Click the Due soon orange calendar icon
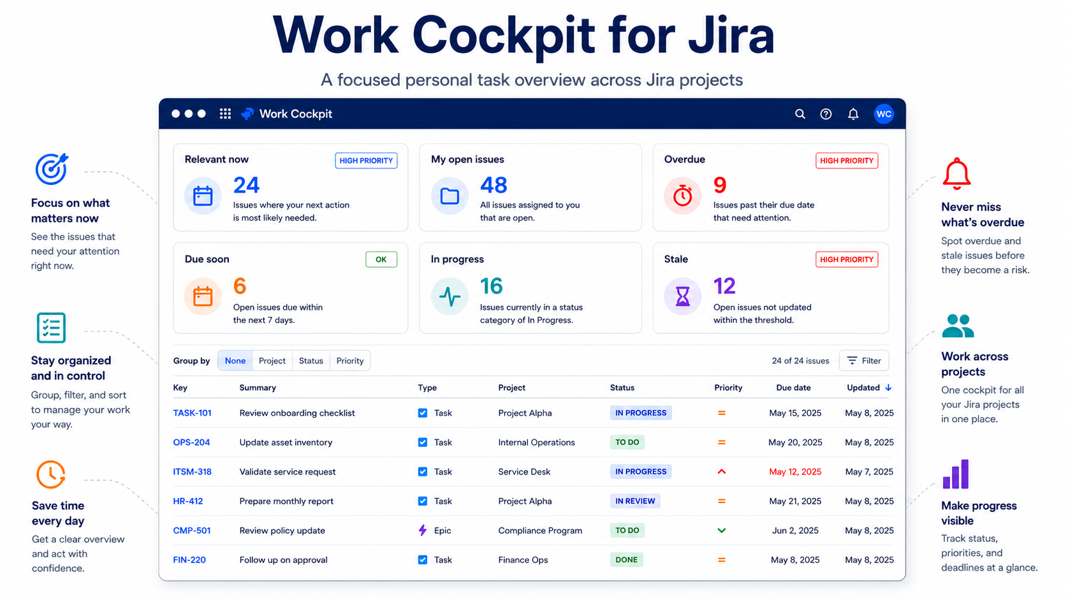This screenshot has height=600, width=1066. click(203, 296)
